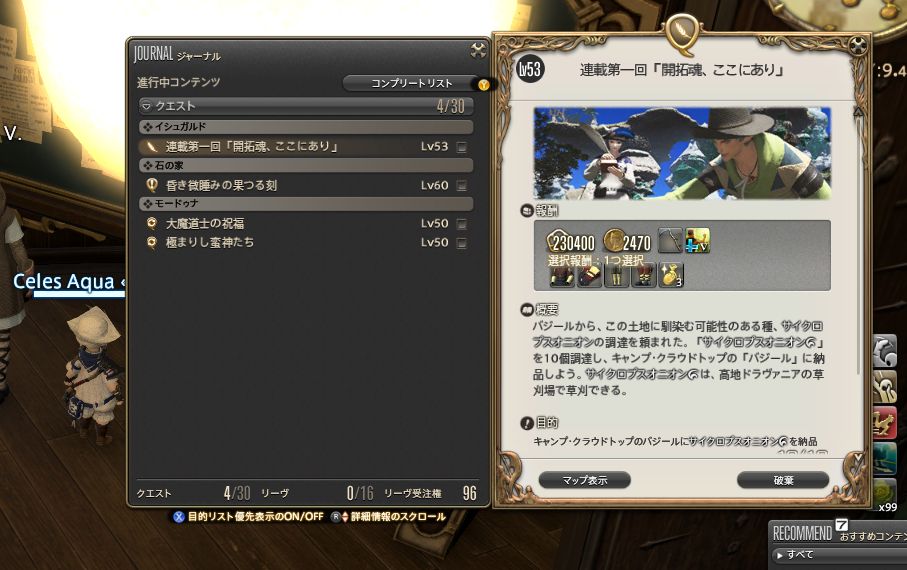Image resolution: width=907 pixels, height=570 pixels.
Task: Select the gil pouch optional reward icon
Action: [671, 274]
